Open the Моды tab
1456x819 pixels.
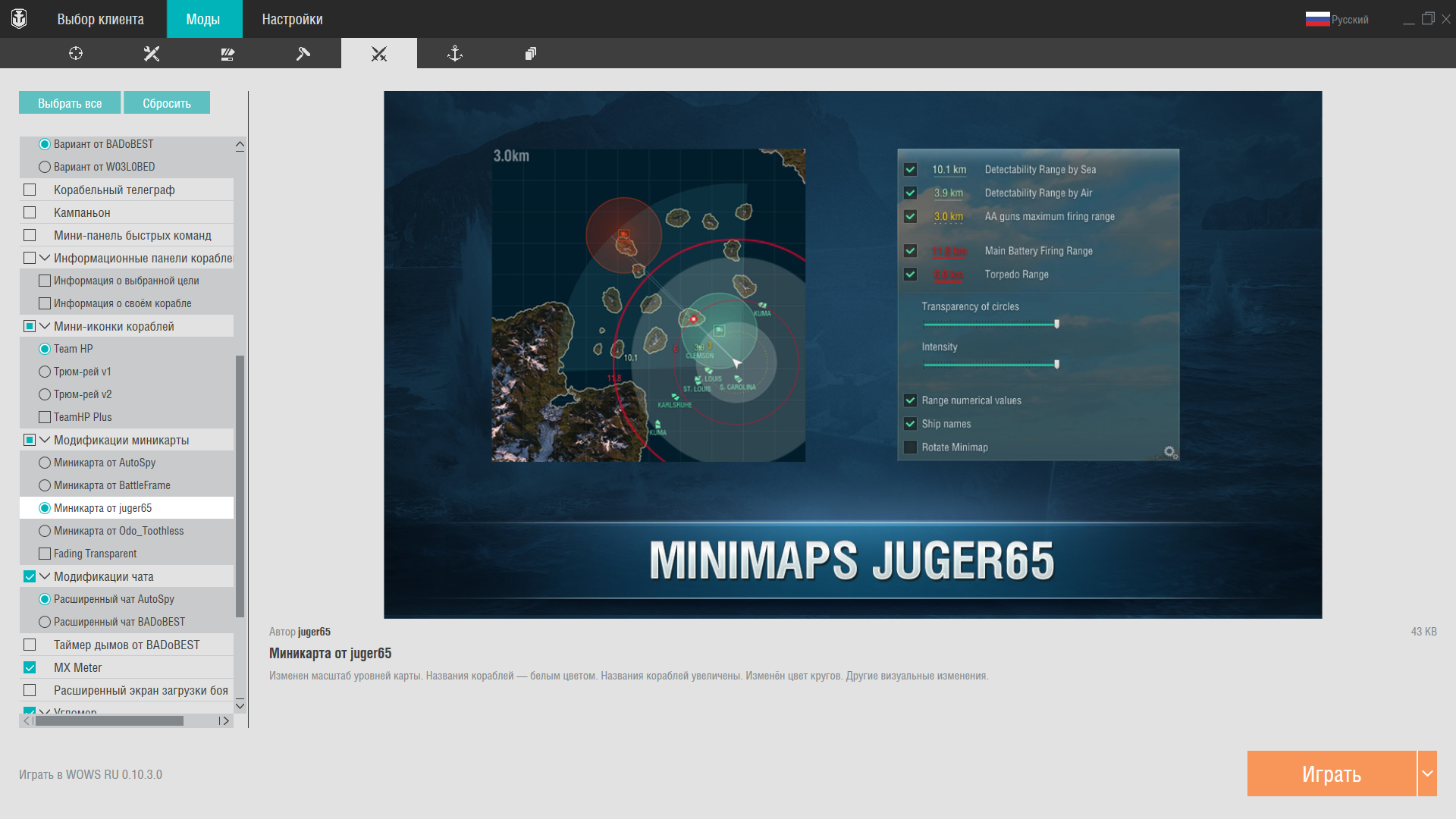[204, 19]
